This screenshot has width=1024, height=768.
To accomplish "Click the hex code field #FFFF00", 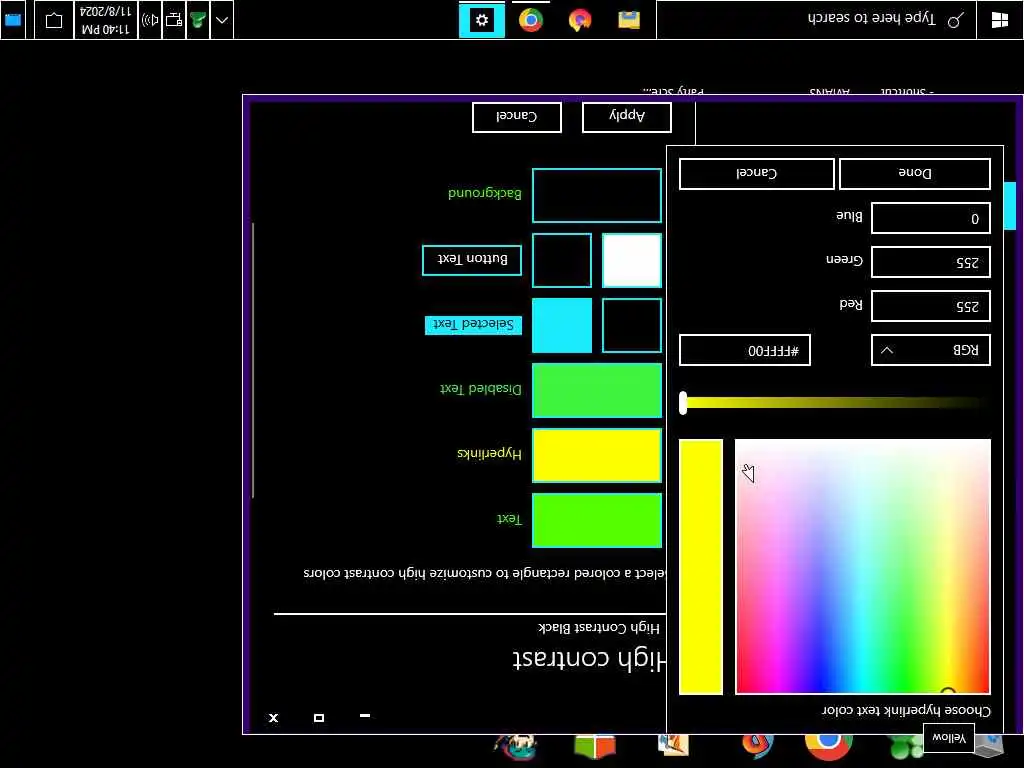I will click(745, 350).
